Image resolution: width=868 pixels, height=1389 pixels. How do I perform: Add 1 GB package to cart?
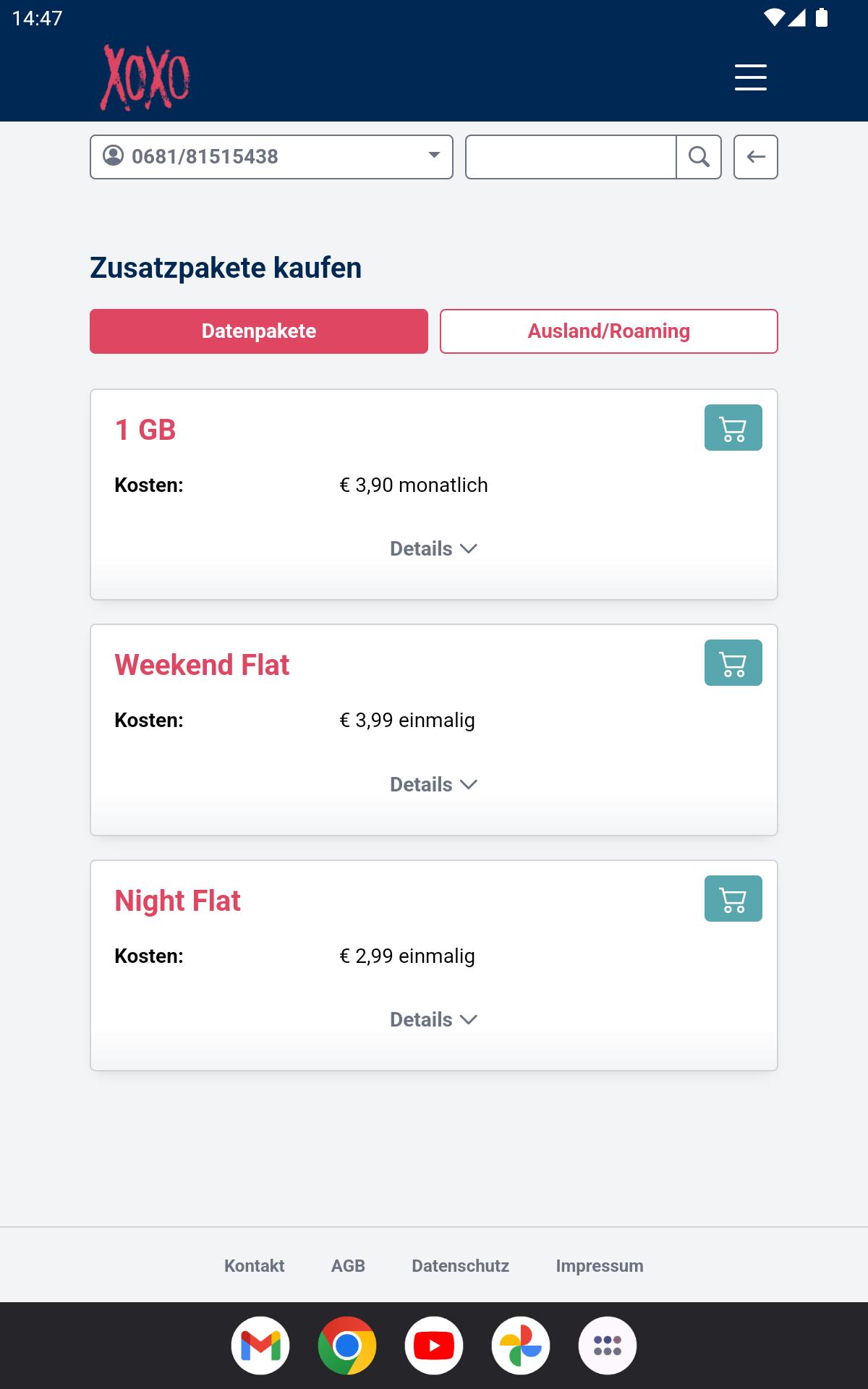coord(733,428)
